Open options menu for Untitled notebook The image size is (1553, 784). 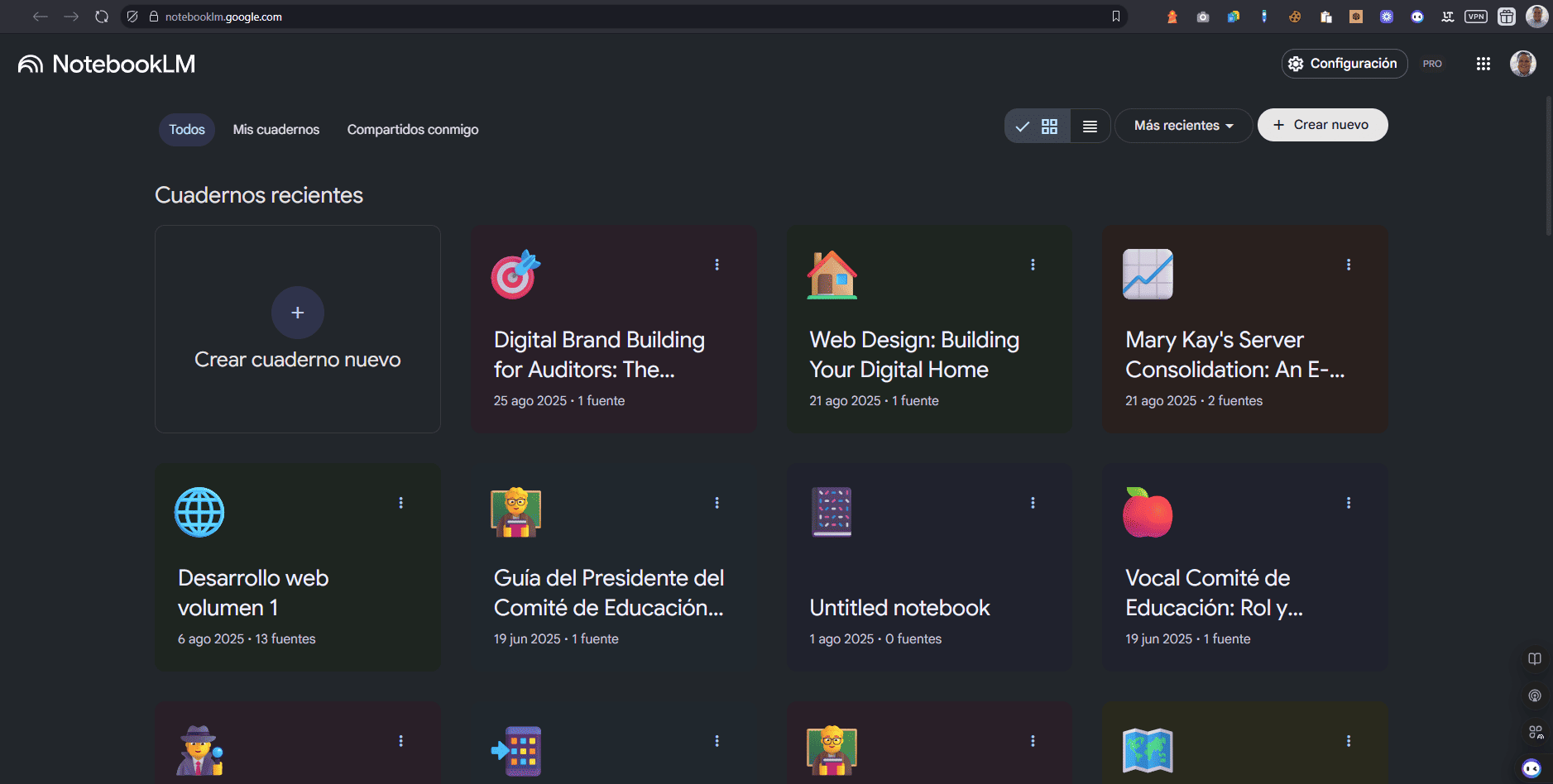pos(1033,503)
